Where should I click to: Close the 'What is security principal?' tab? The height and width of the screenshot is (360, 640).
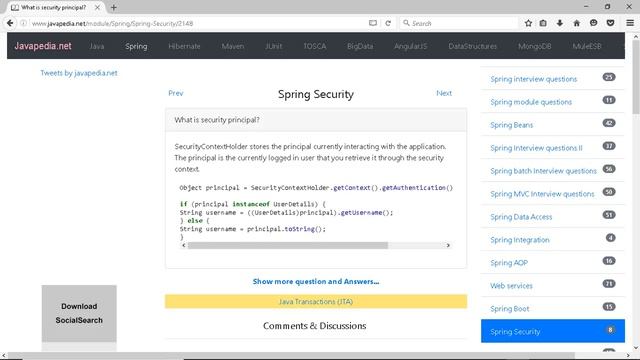pyautogui.click(x=97, y=7)
